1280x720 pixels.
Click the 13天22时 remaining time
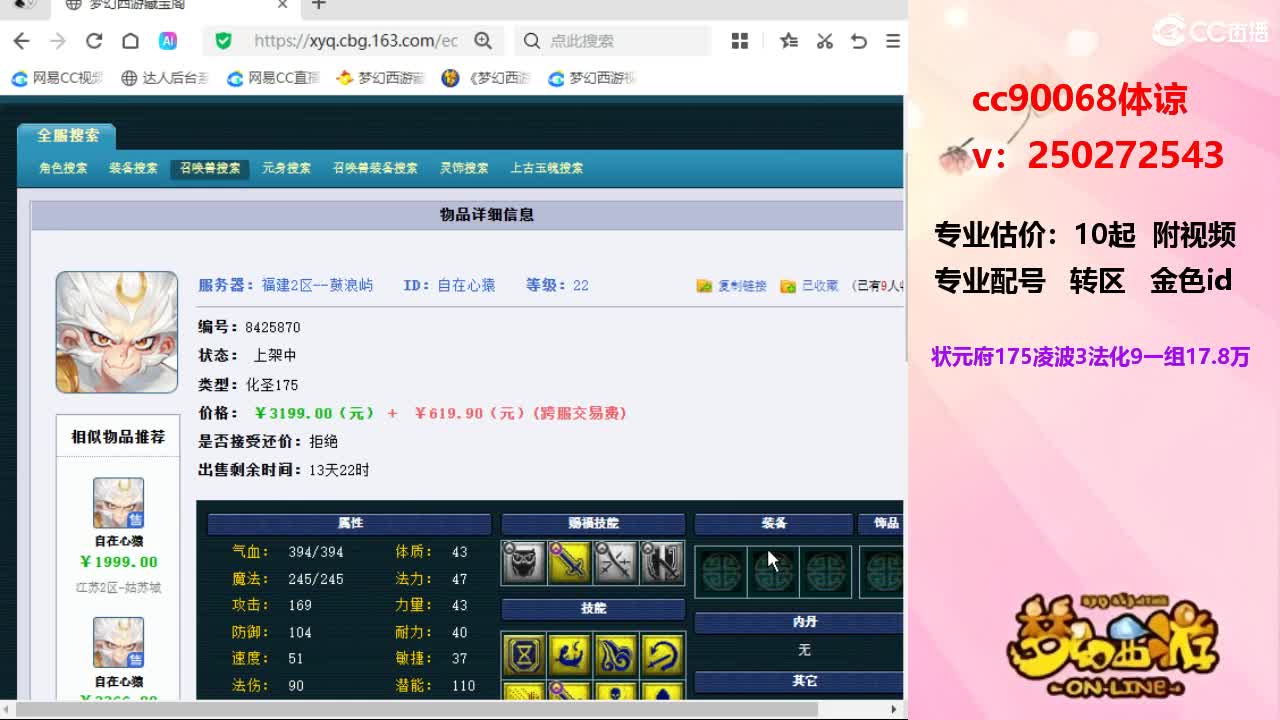point(339,470)
